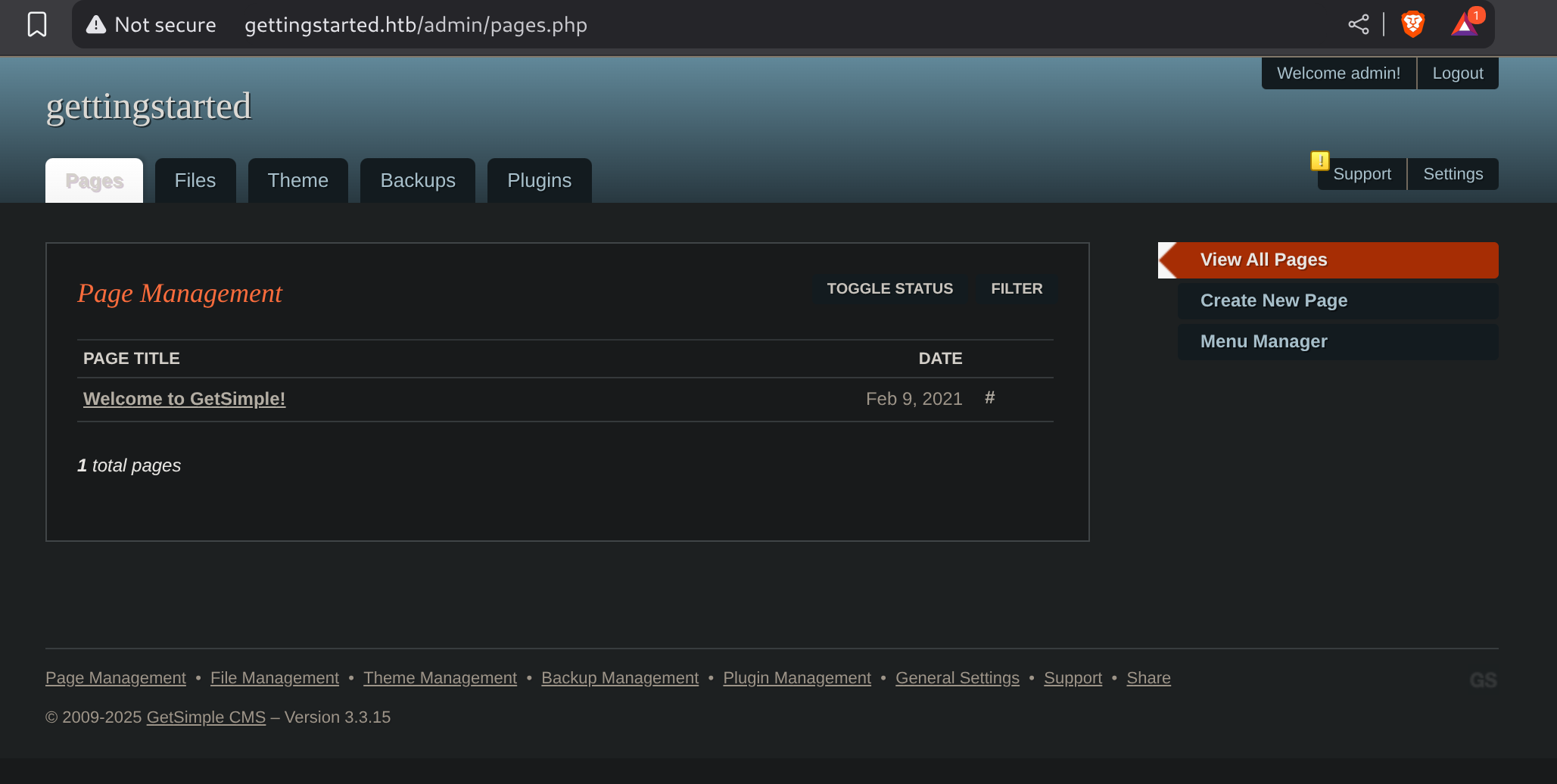Click the PAGE TITLE column header
This screenshot has height=784, width=1557.
pos(131,359)
